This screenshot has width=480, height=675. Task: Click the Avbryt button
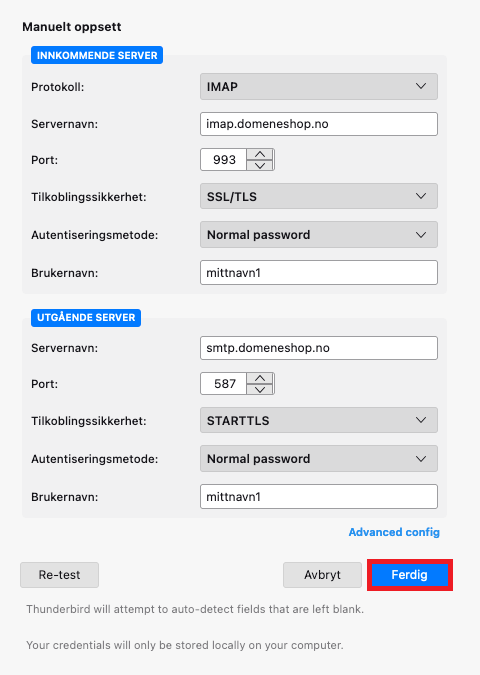coord(322,575)
